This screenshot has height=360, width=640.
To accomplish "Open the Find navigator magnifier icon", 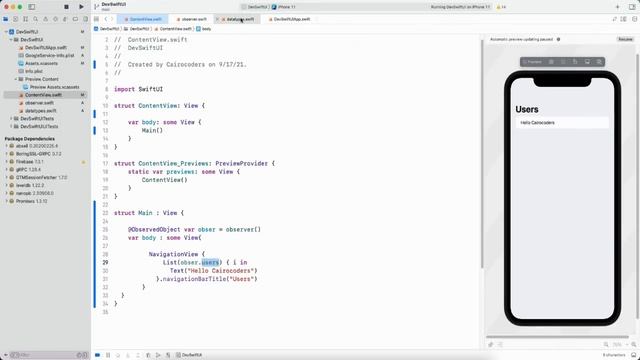I will pyautogui.click(x=36, y=19).
